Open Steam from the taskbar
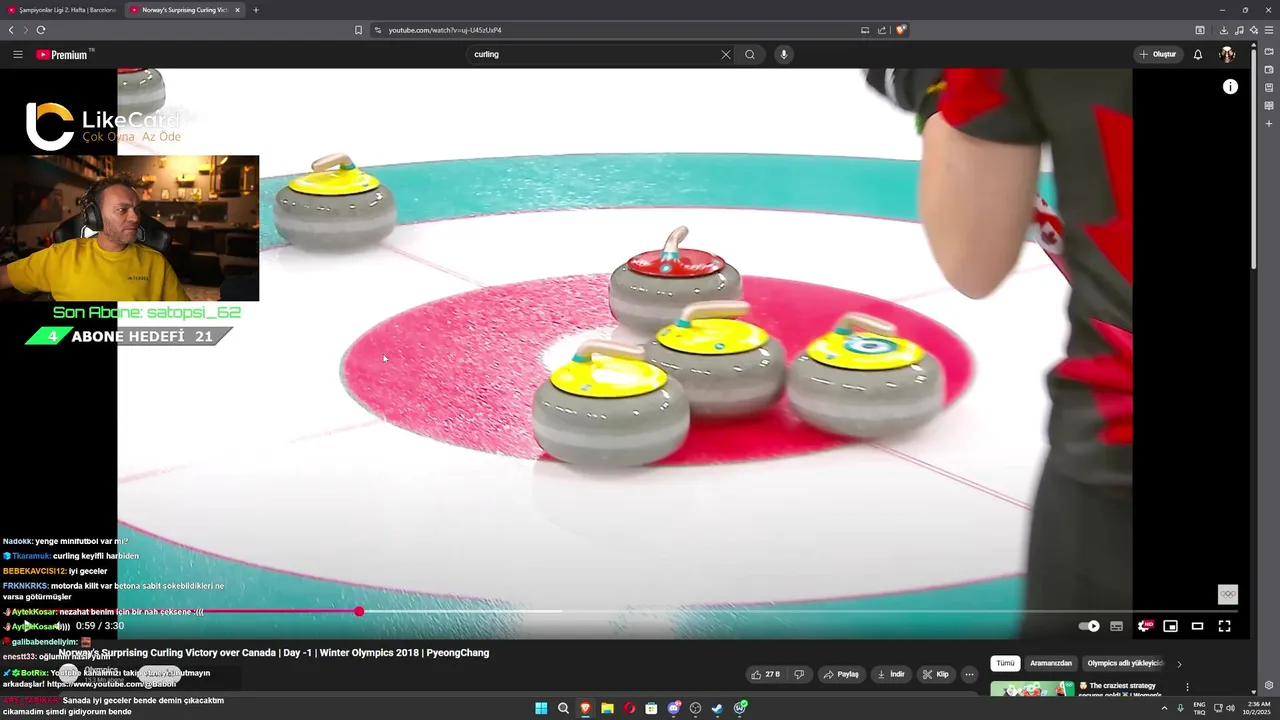 pos(717,708)
